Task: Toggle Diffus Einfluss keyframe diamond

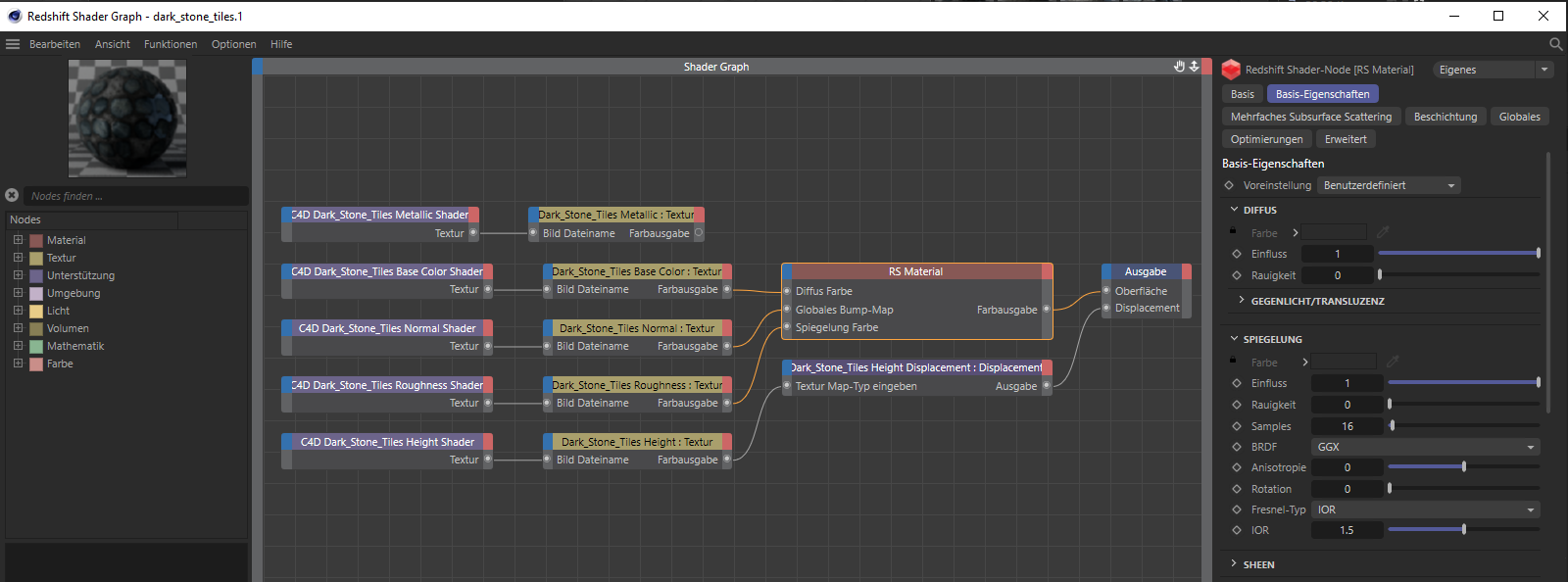Action: [1237, 254]
